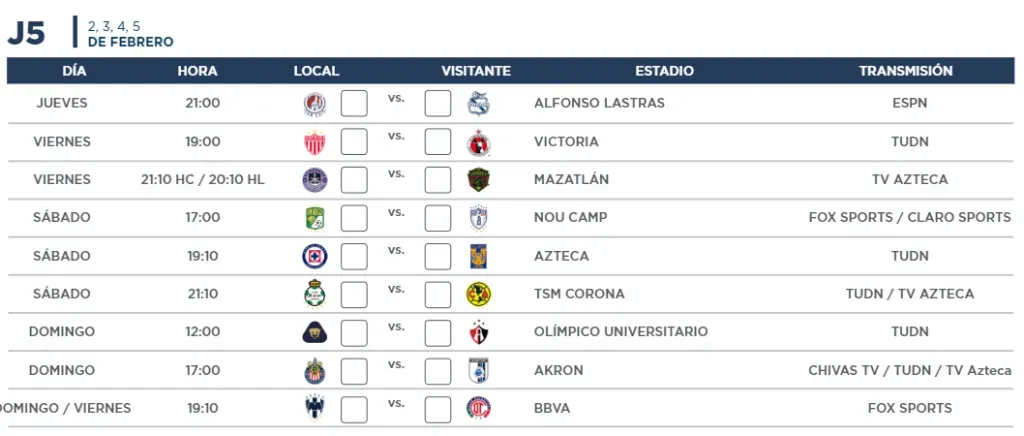The height and width of the screenshot is (436, 1024).
Task: Click the Puebla visiting team logo
Action: click(x=479, y=104)
